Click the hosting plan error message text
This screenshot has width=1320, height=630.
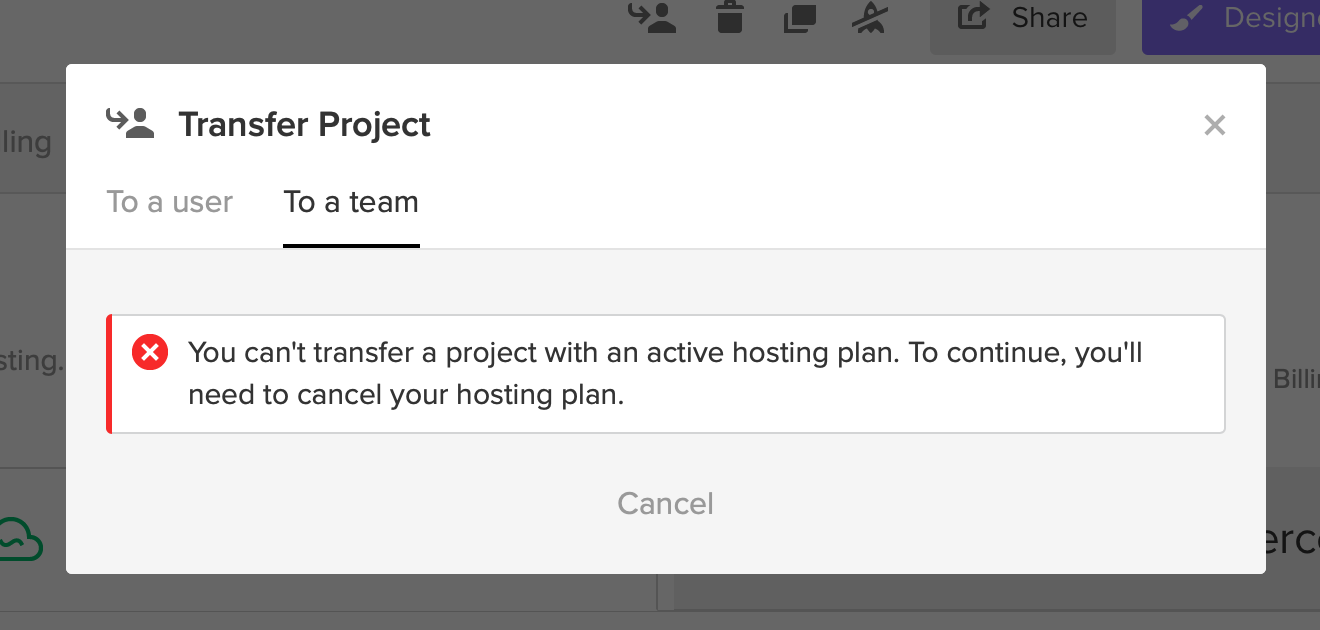coord(665,374)
